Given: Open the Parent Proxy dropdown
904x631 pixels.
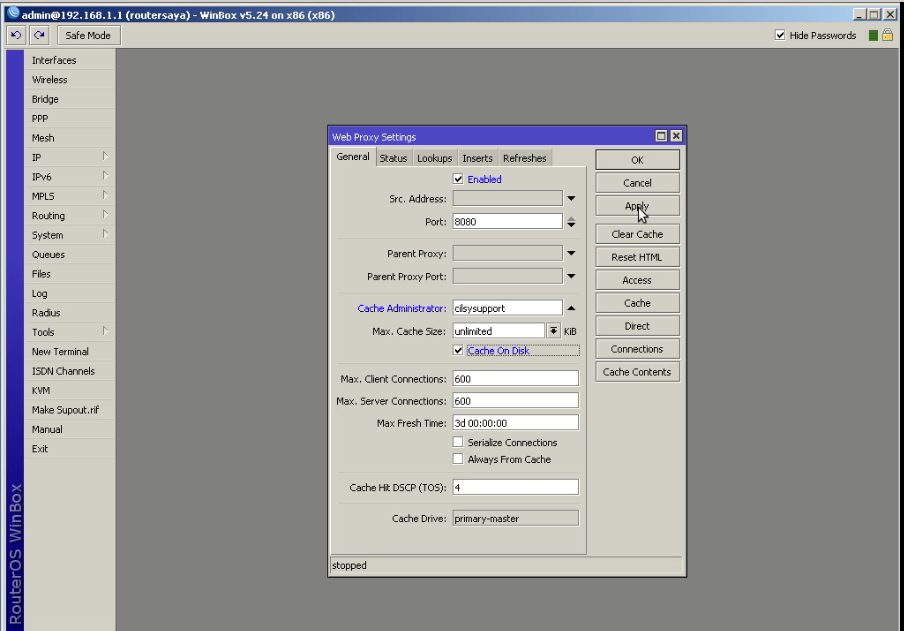Looking at the screenshot, I should [x=572, y=253].
